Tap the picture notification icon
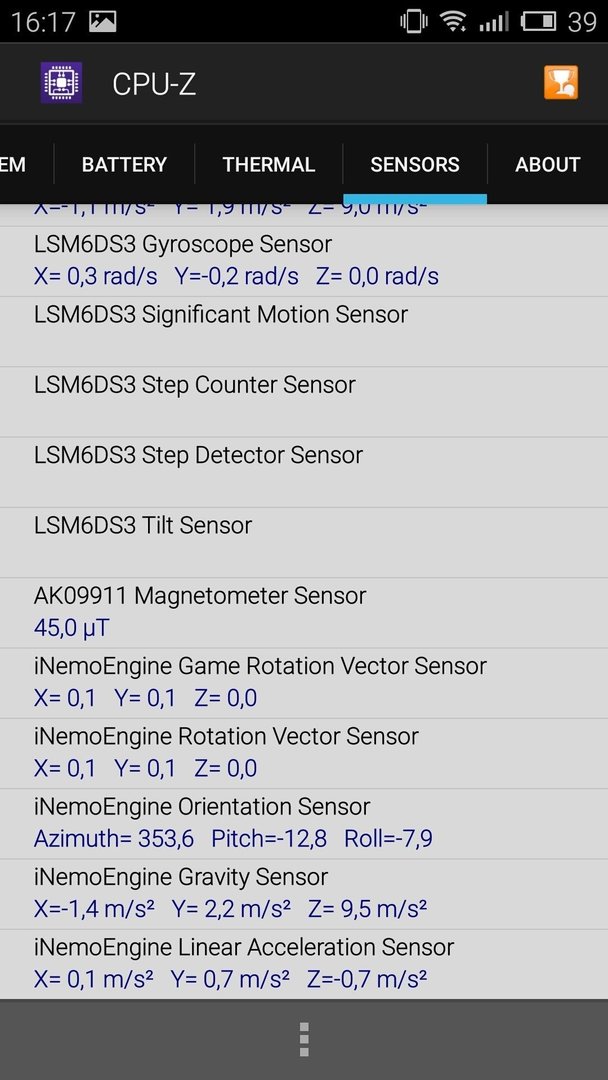The width and height of the screenshot is (608, 1080). click(x=103, y=21)
